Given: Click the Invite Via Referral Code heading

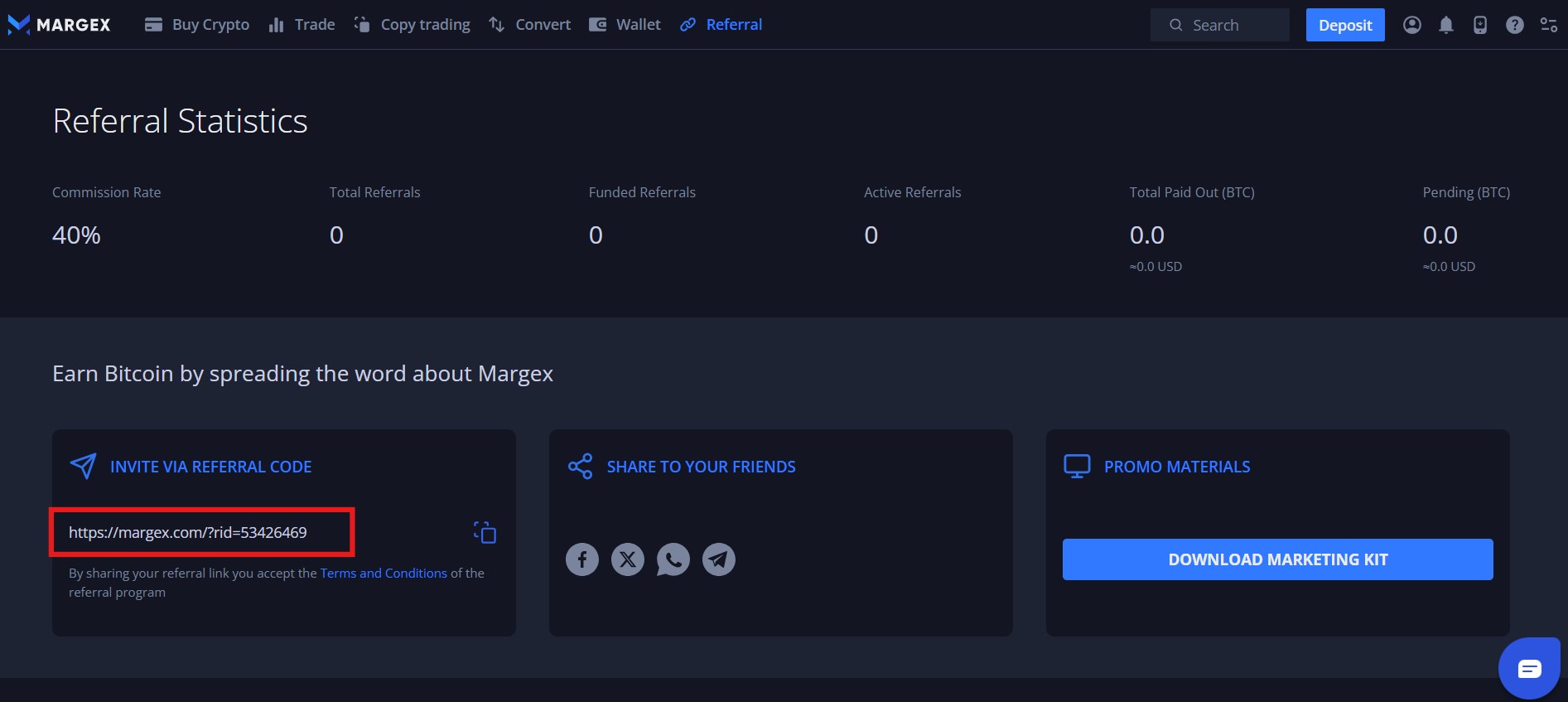Looking at the screenshot, I should 211,467.
